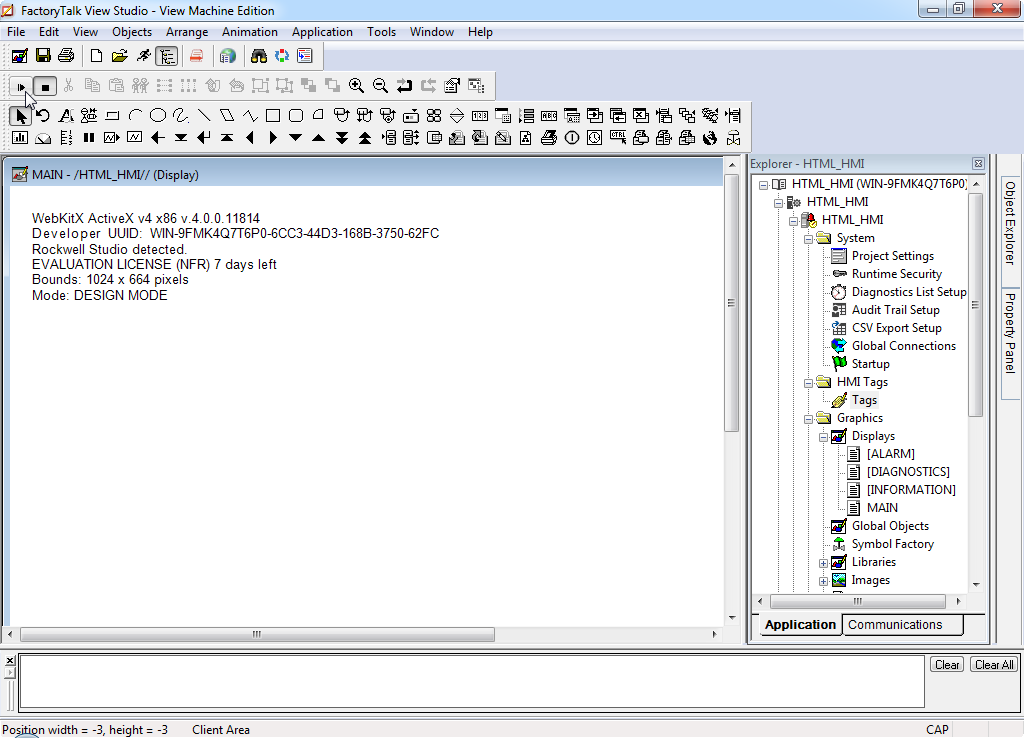Create a new blank display page
This screenshot has height=738, width=1024.
(96, 56)
